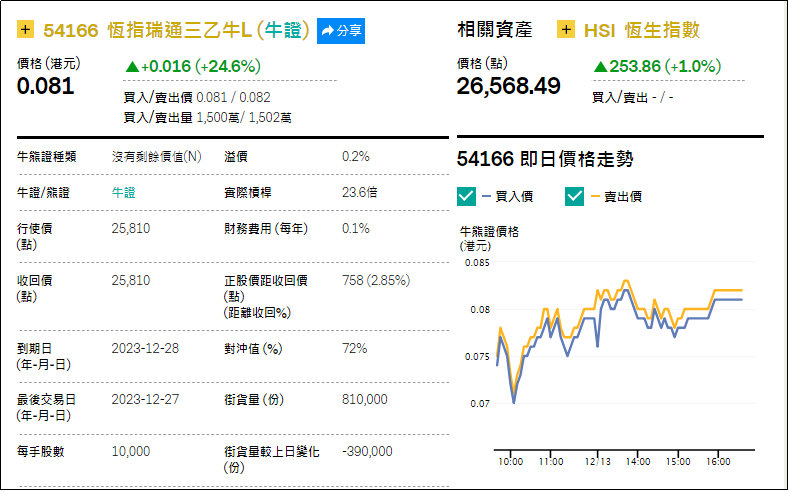Click the 溢價 value 0.2%

pyautogui.click(x=356, y=156)
